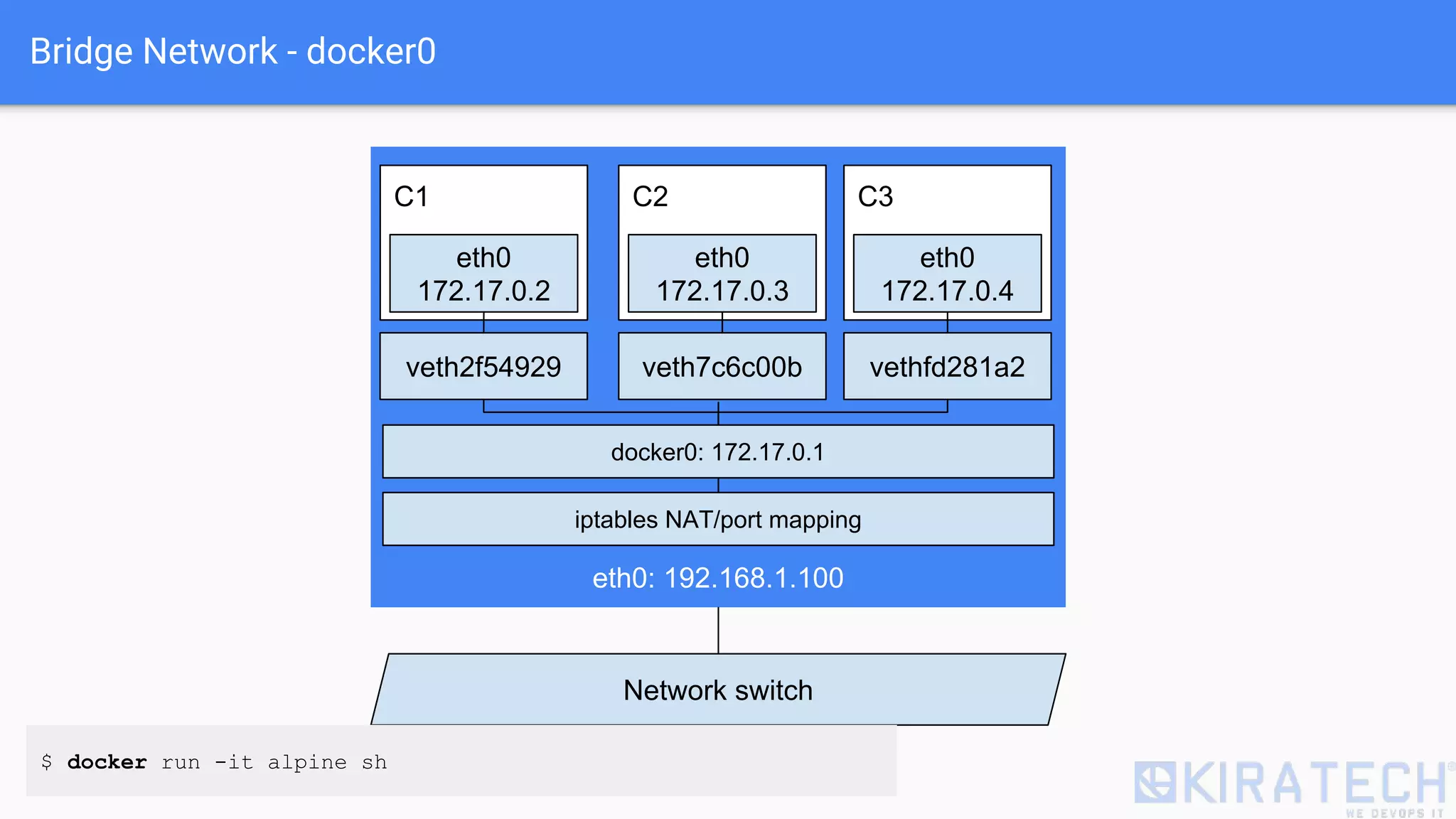Viewport: 1456px width, 819px height.
Task: Select the vethfd281a2 interface box
Action: [x=947, y=367]
